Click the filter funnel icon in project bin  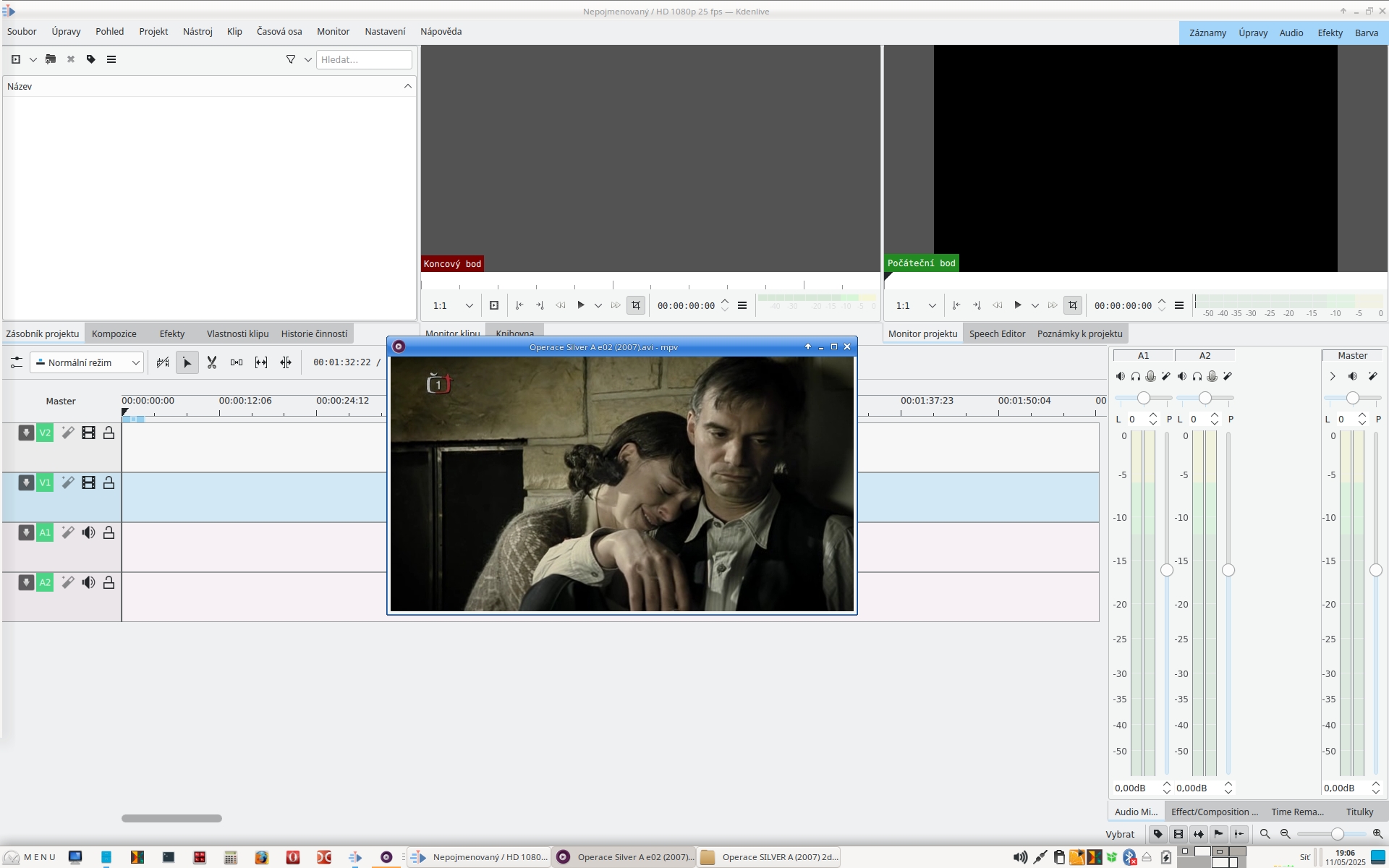291,59
